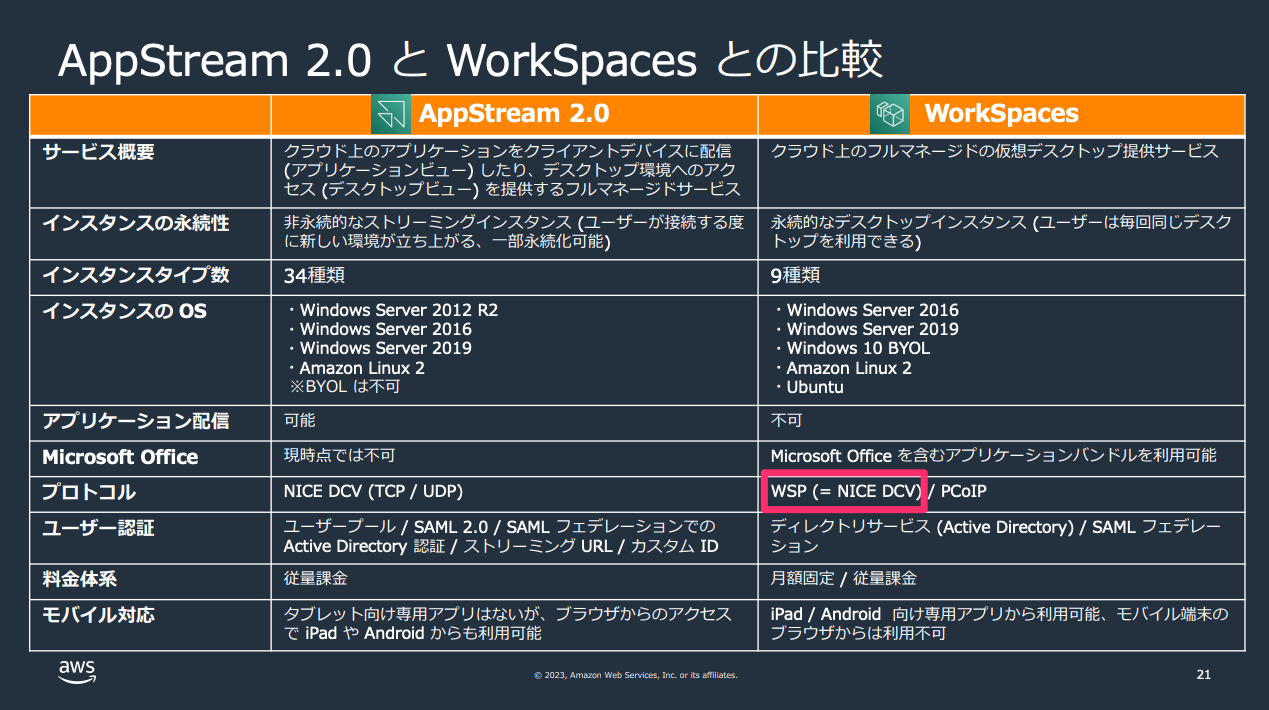The height and width of the screenshot is (710, 1269).
Task: Select the アプリケーション配信 row label
Action: click(x=135, y=421)
